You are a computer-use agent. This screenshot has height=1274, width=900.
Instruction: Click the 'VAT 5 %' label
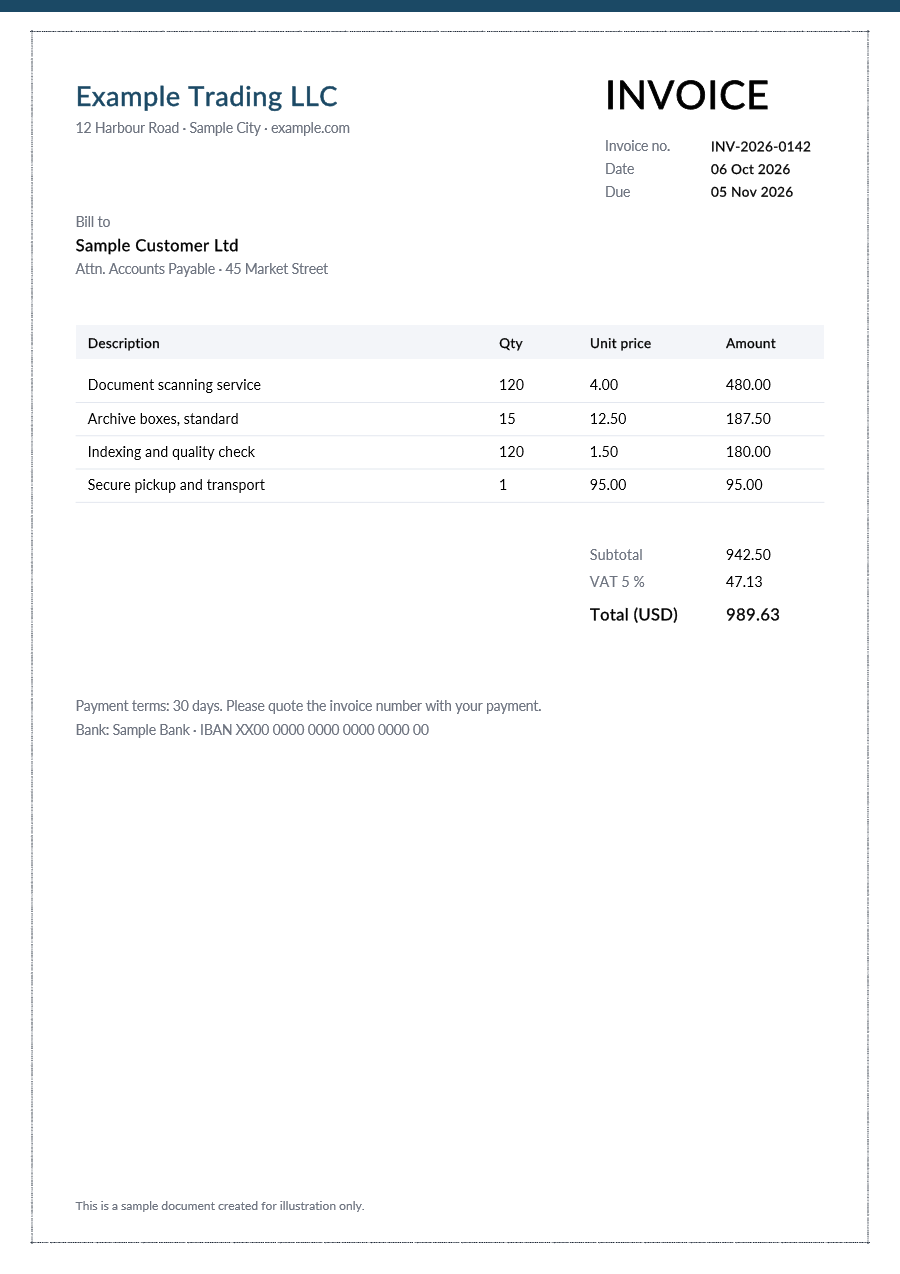click(x=617, y=582)
